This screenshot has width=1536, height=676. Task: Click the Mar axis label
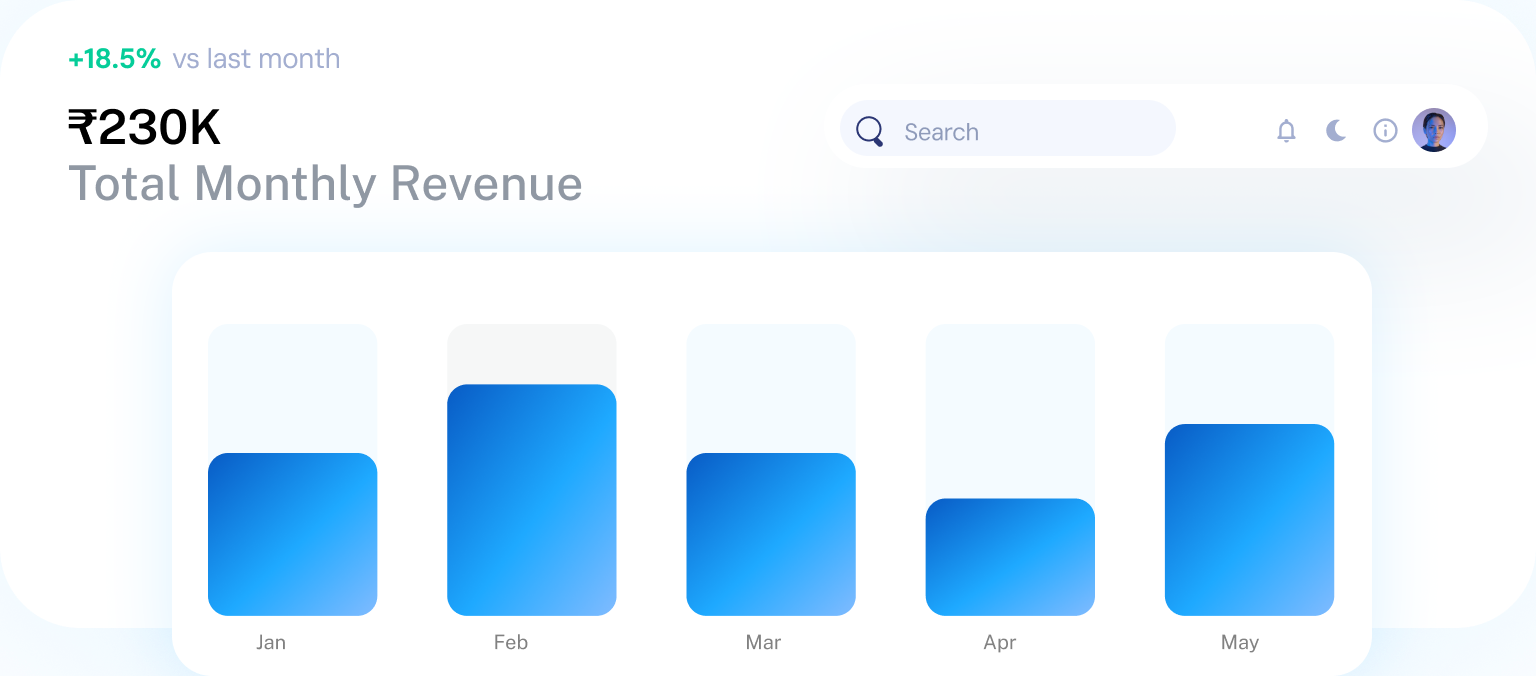(x=763, y=642)
